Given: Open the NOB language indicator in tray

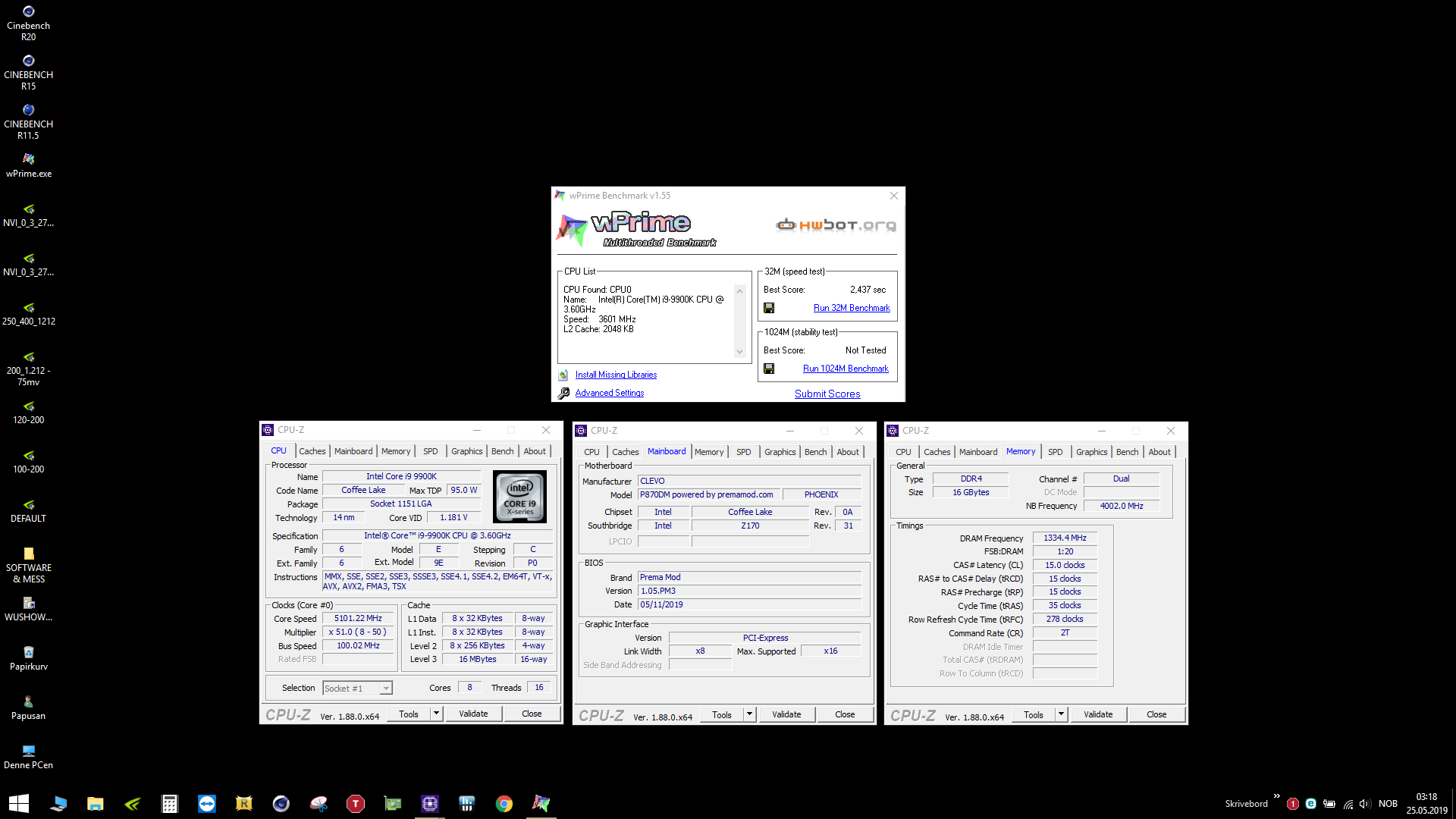Looking at the screenshot, I should tap(1388, 804).
